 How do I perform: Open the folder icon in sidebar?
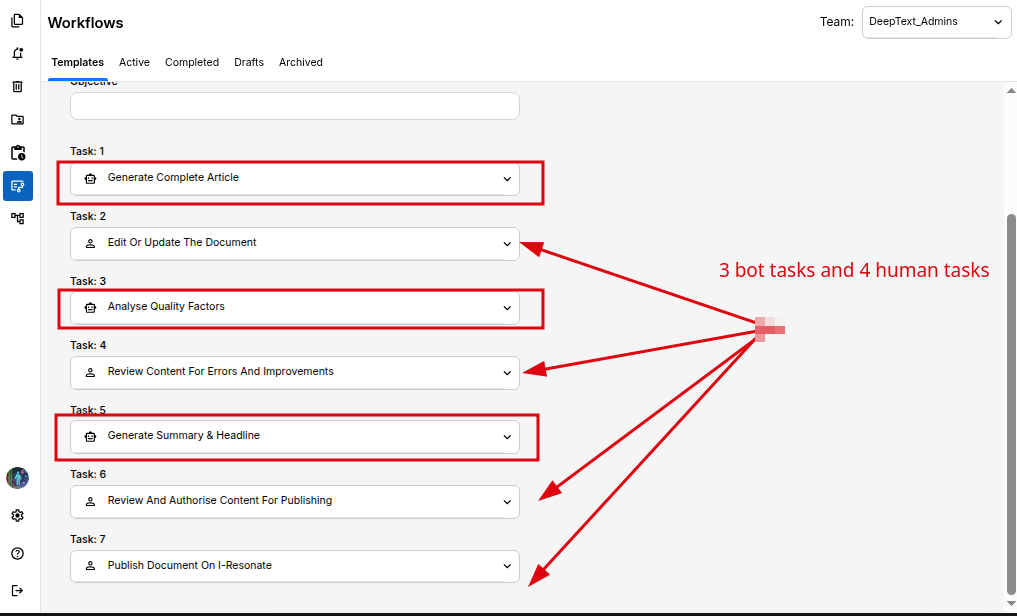18,120
